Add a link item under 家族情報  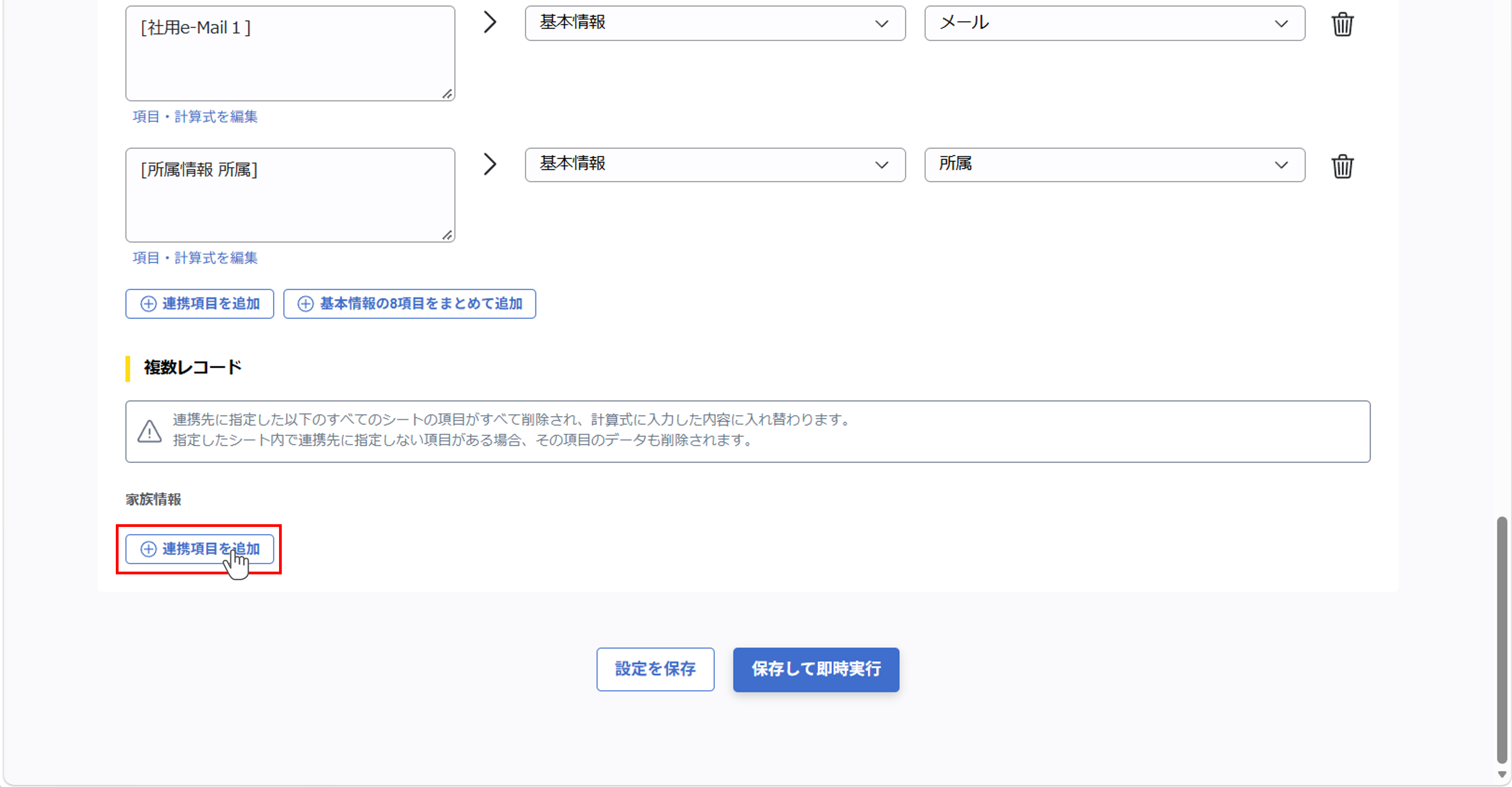pyautogui.click(x=200, y=549)
